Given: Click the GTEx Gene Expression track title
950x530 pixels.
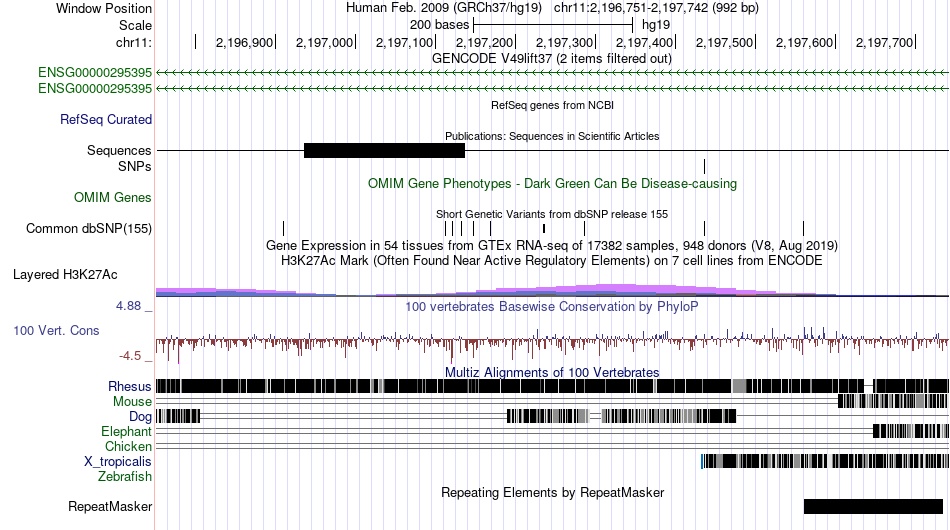Looking at the screenshot, I should [x=552, y=245].
